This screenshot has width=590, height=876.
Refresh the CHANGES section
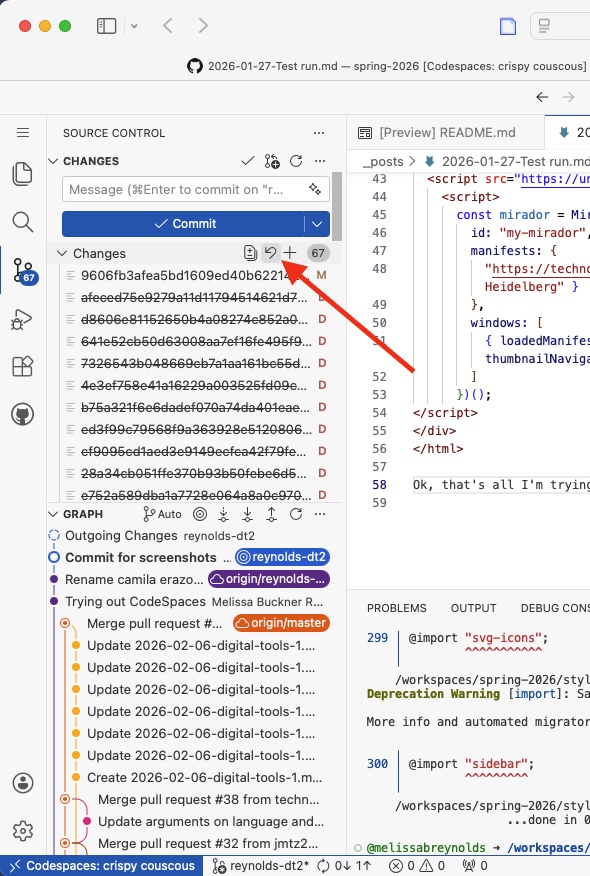tap(296, 161)
